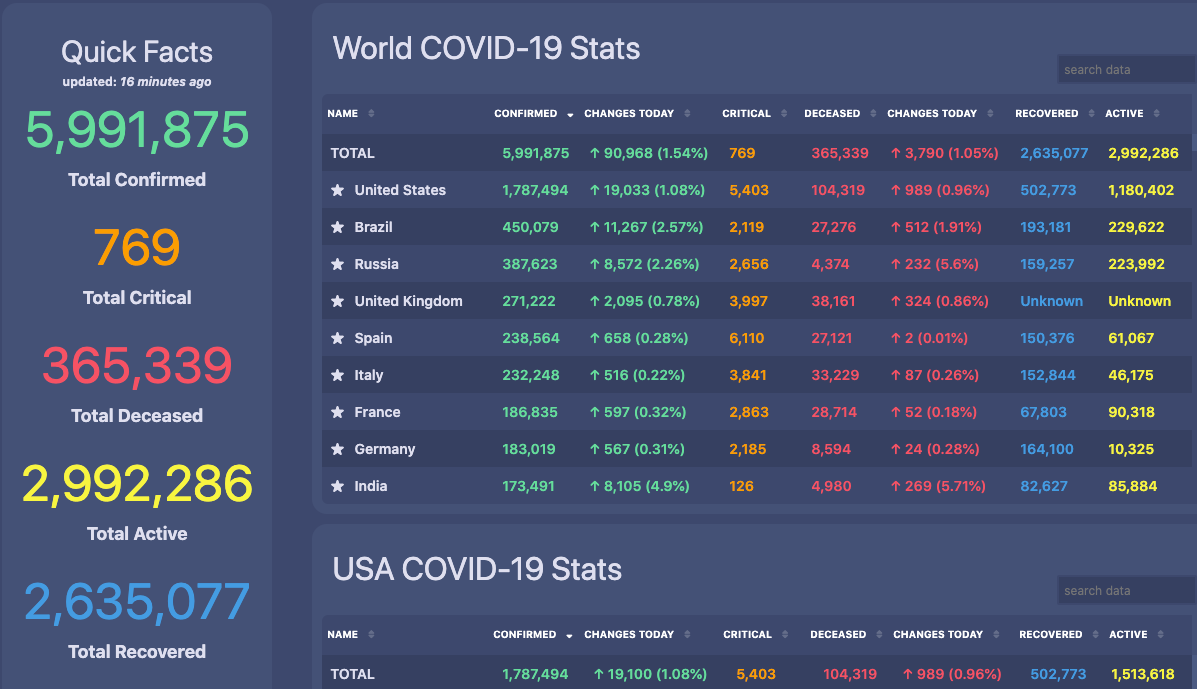Click the USA COVID-19 Stats search field
1197x689 pixels.
click(1125, 591)
